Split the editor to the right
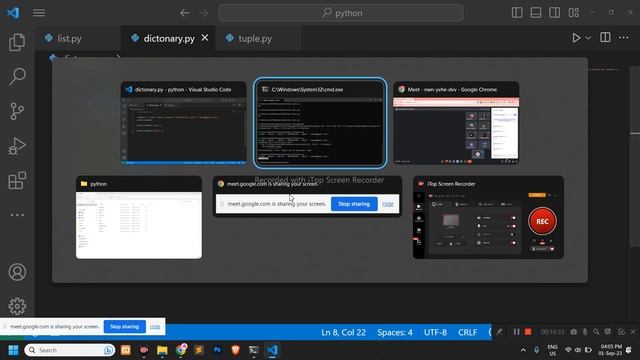Screen dimensions: 640x360 pyautogui.click(x=605, y=38)
